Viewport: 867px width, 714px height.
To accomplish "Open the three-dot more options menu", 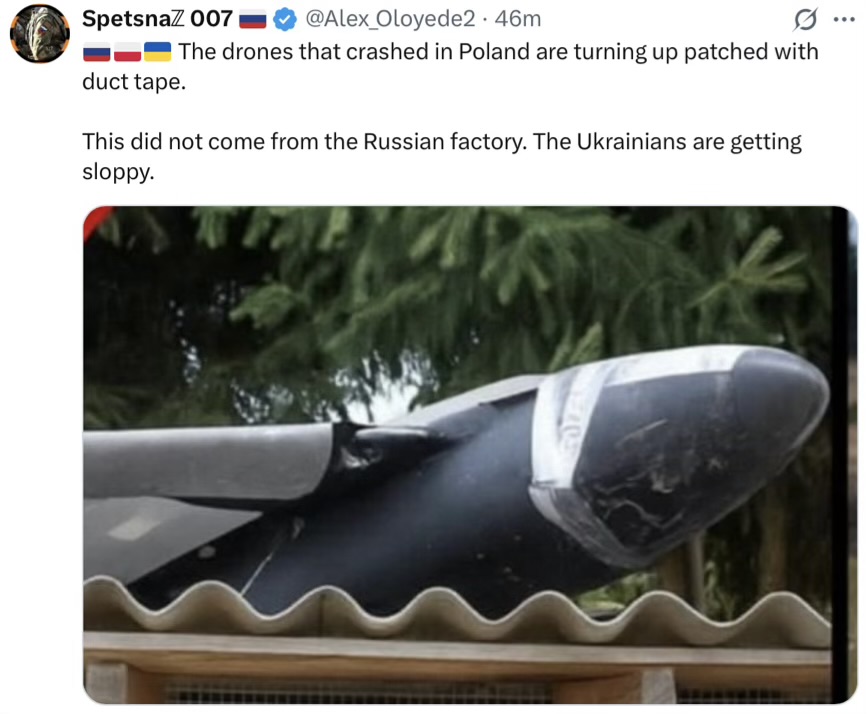I will click(x=844, y=19).
